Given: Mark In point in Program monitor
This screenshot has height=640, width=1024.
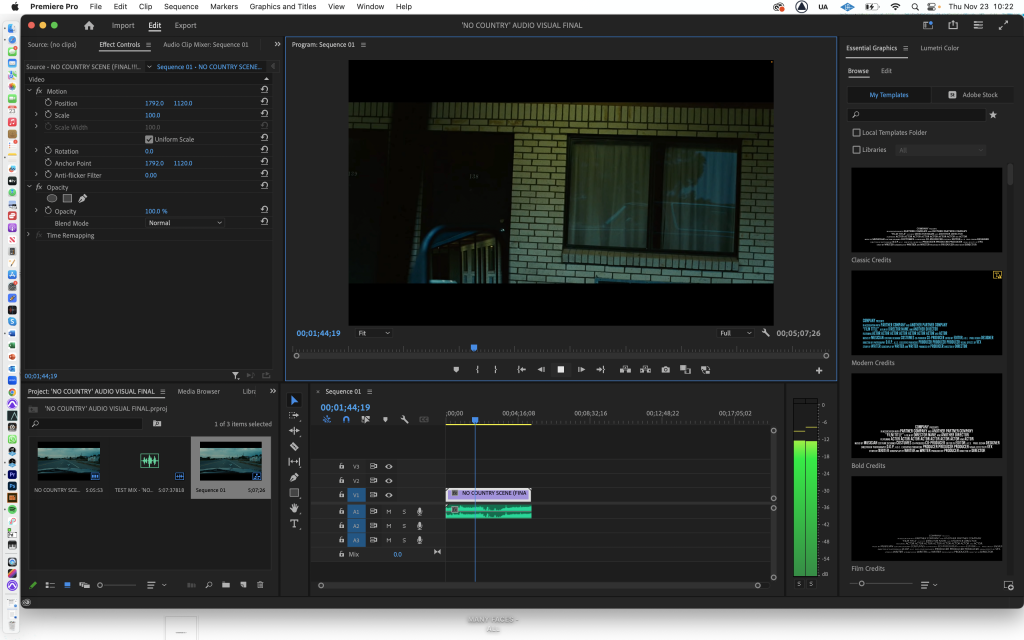Looking at the screenshot, I should [477, 370].
